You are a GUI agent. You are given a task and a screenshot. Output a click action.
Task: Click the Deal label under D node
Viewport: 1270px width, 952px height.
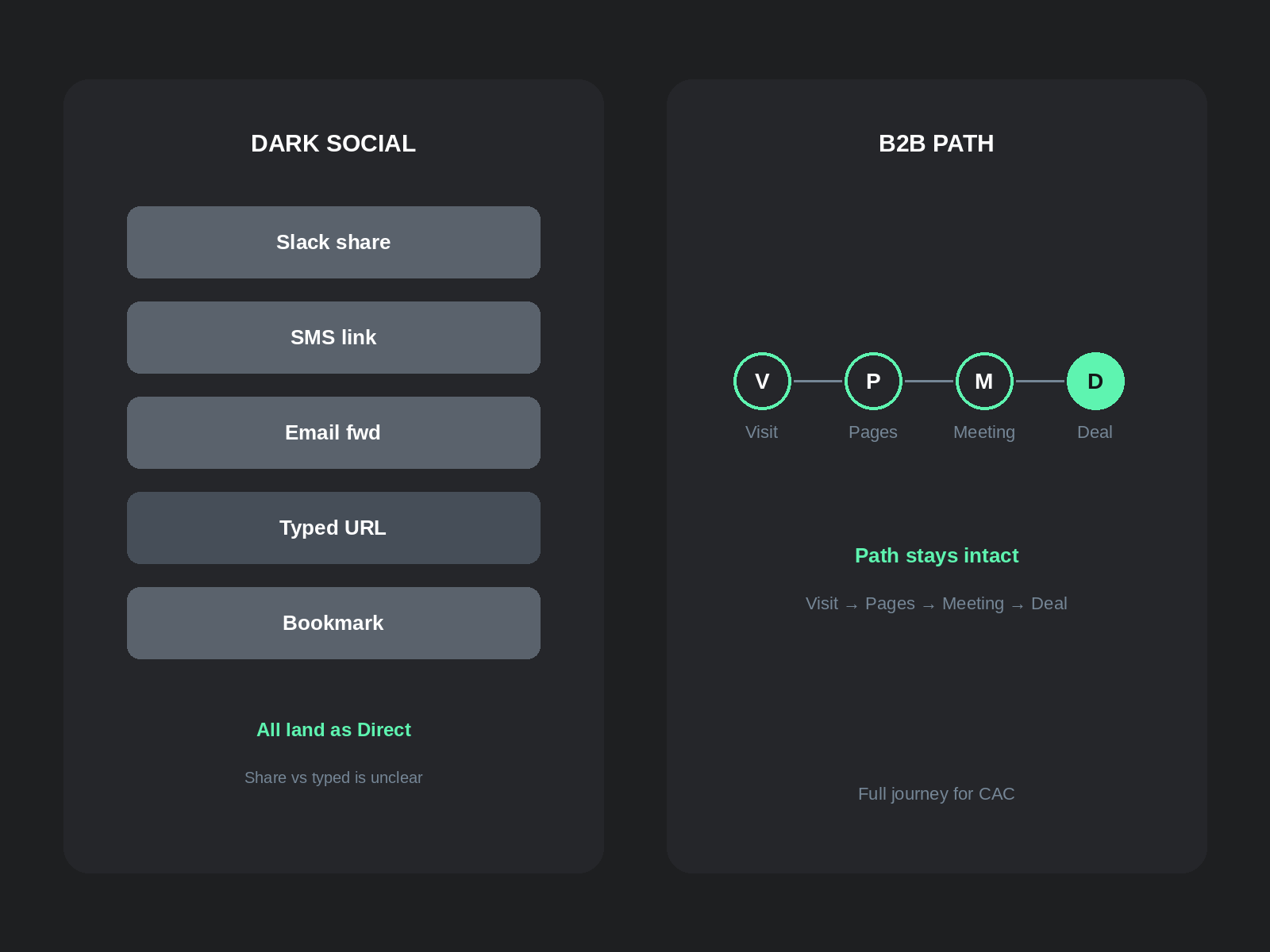1095,432
